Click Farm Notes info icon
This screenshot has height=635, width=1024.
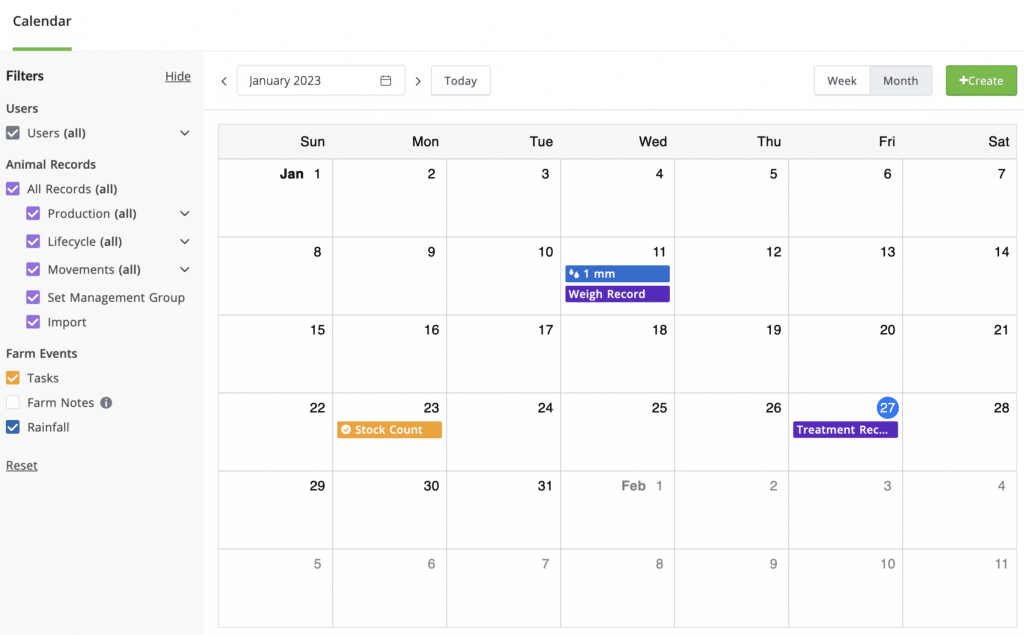pyautogui.click(x=106, y=402)
